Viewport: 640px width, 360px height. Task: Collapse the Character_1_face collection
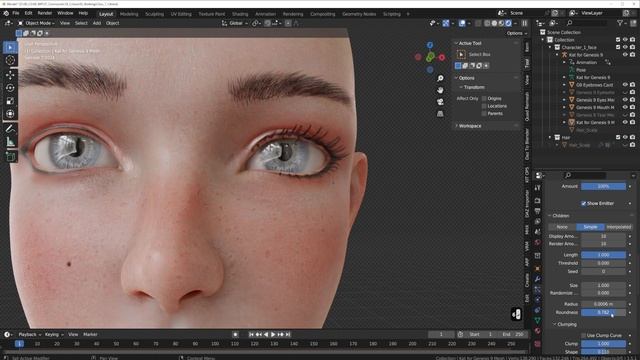(550, 47)
